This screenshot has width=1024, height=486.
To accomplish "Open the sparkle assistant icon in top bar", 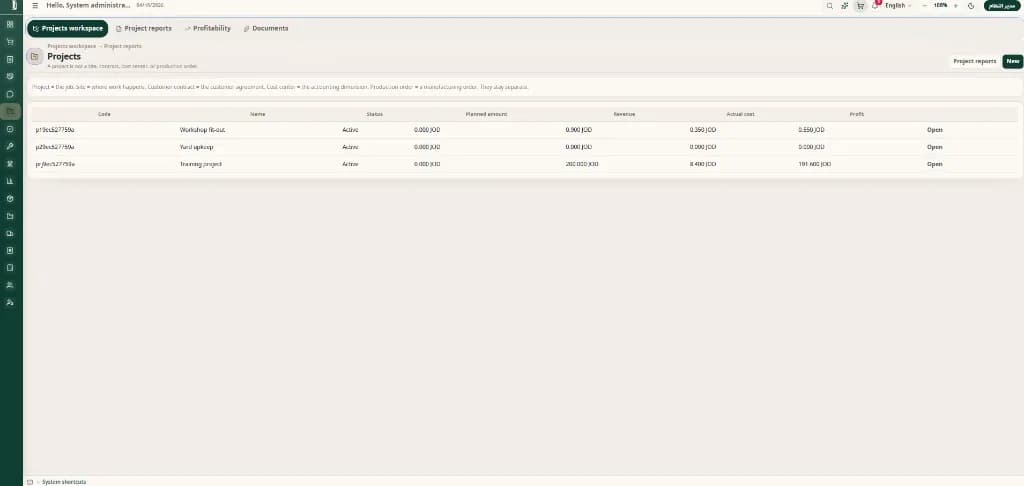I will coord(844,5).
